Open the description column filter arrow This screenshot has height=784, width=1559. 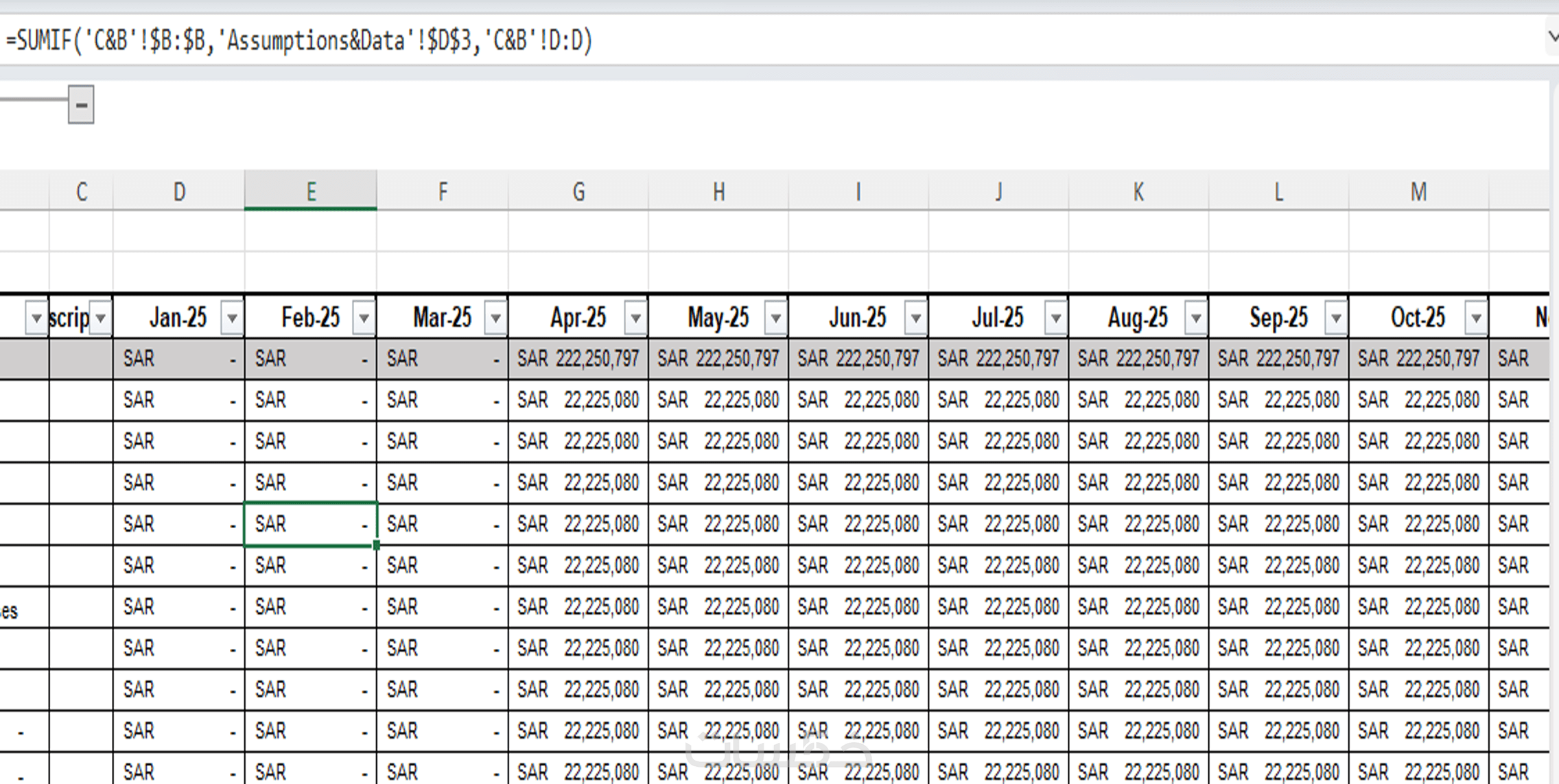[x=101, y=318]
